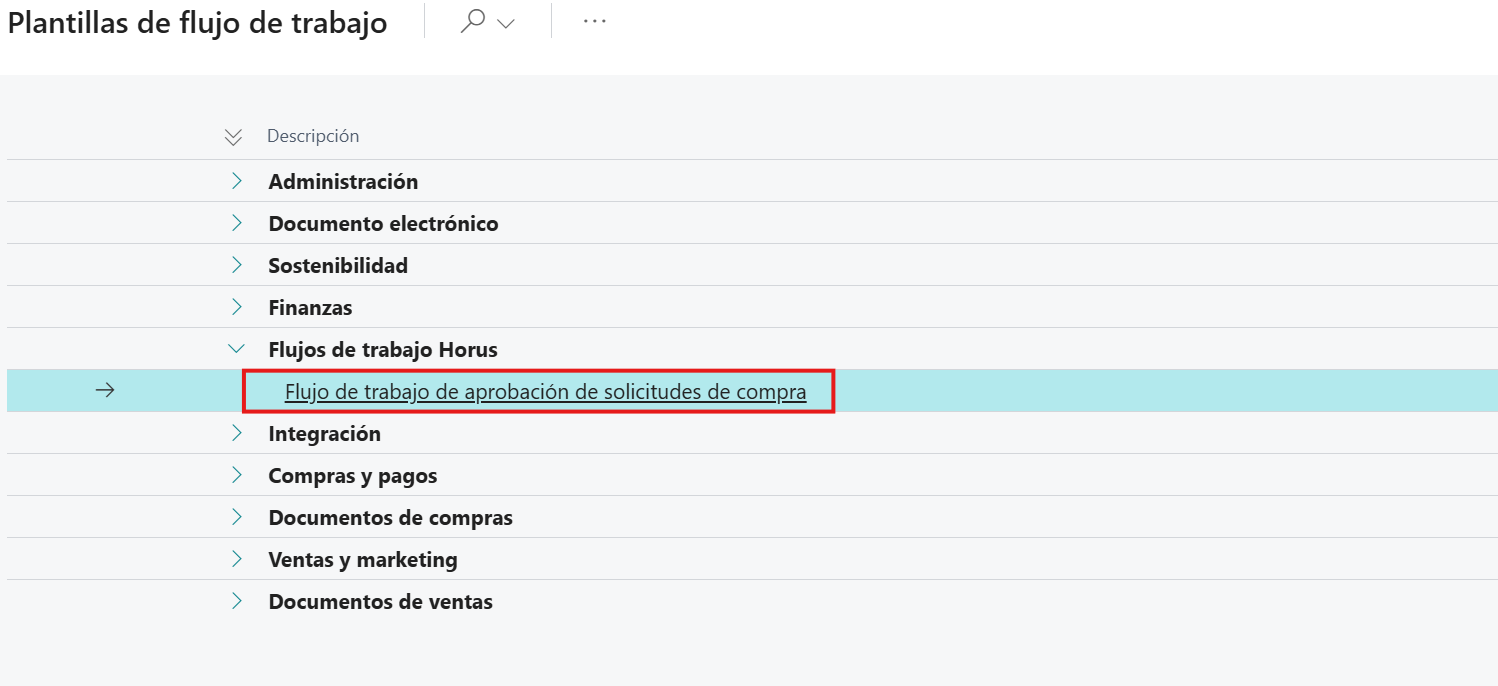
Task: Select the Ventas y marketing row label
Action: click(x=362, y=560)
